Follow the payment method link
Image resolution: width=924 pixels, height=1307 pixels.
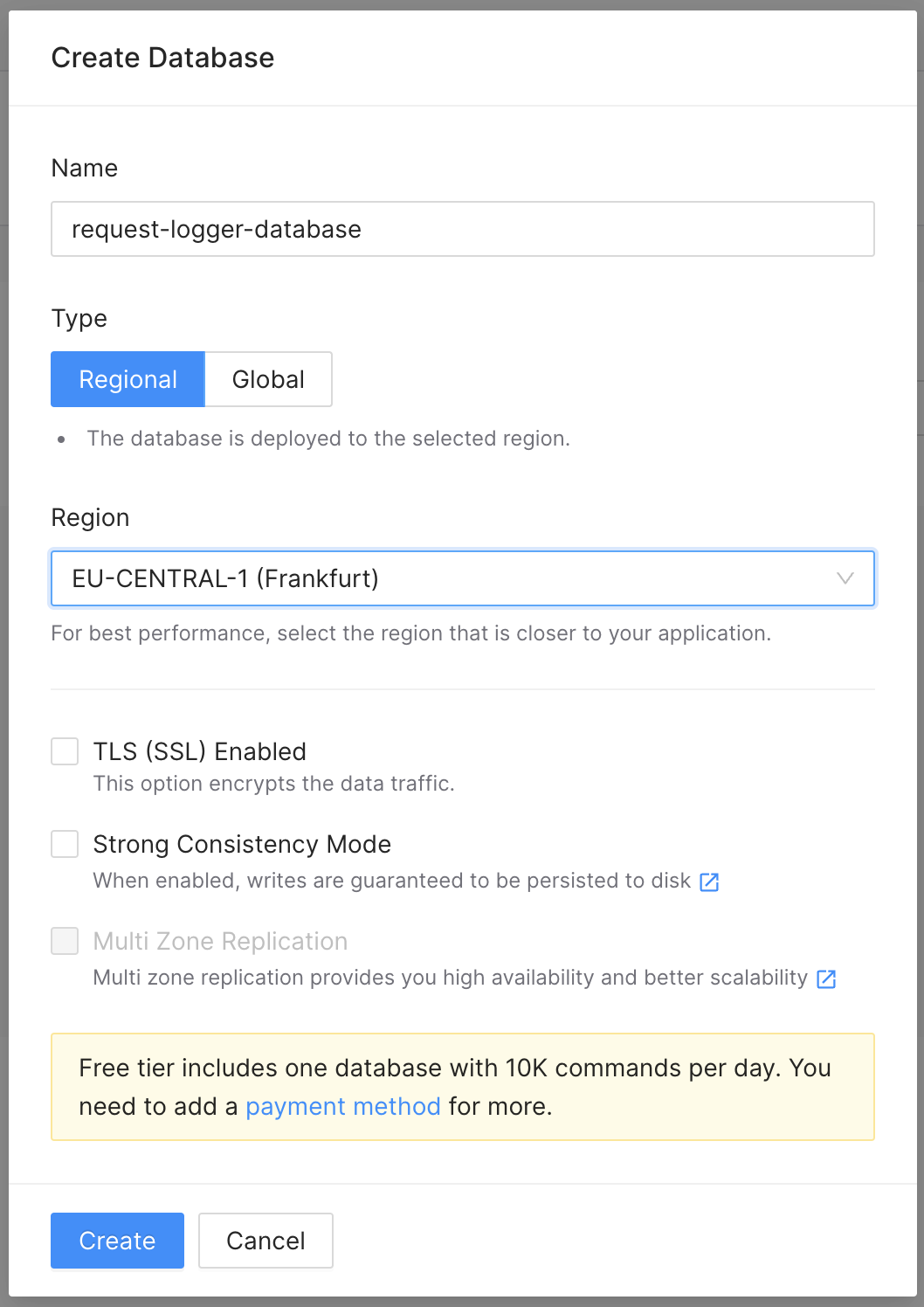[x=342, y=1106]
